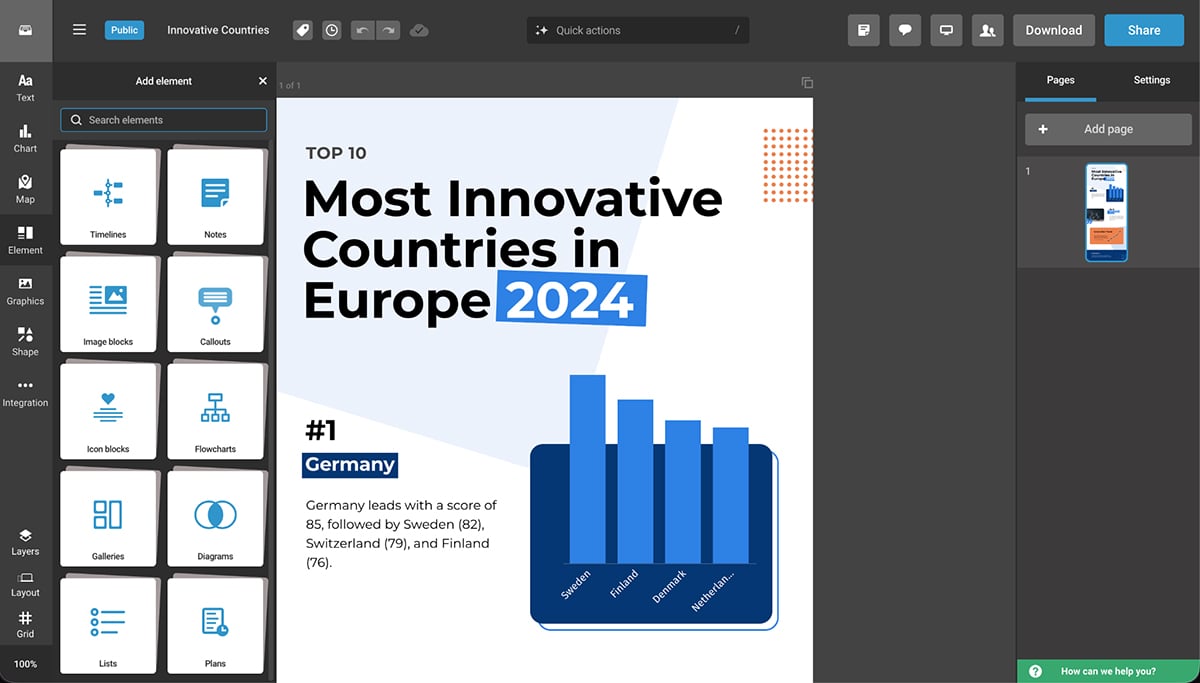Viewport: 1200px width, 683px height.
Task: Select the page 1 thumbnail
Action: (x=1108, y=212)
